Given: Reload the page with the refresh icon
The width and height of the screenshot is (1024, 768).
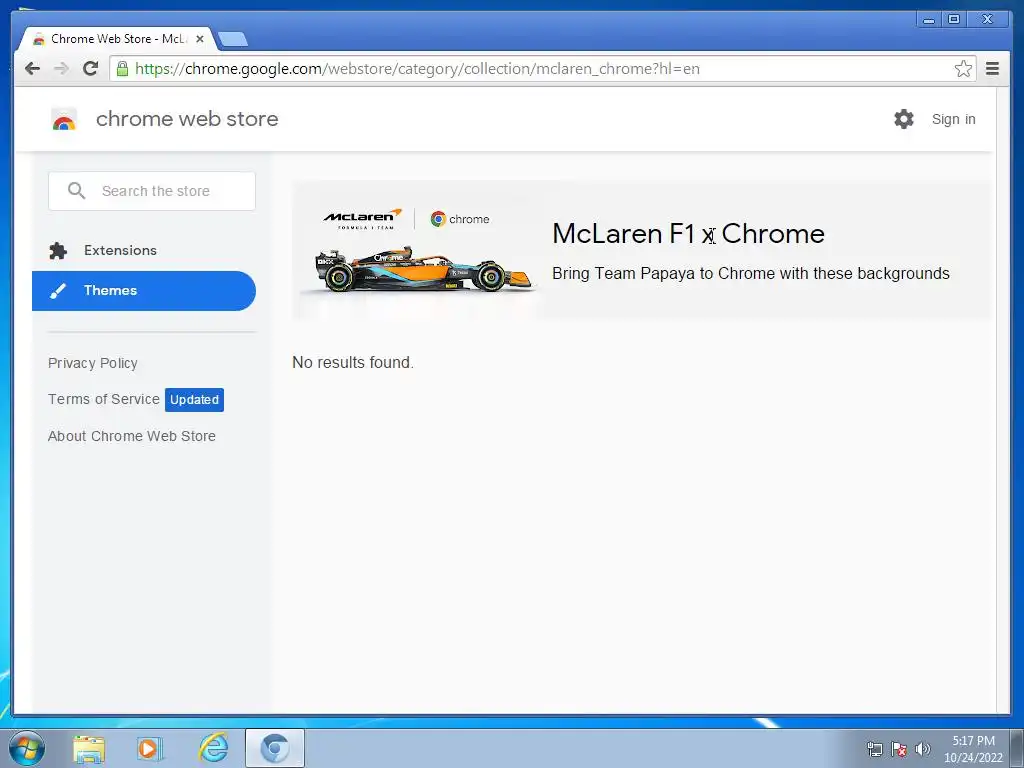Looking at the screenshot, I should point(91,69).
